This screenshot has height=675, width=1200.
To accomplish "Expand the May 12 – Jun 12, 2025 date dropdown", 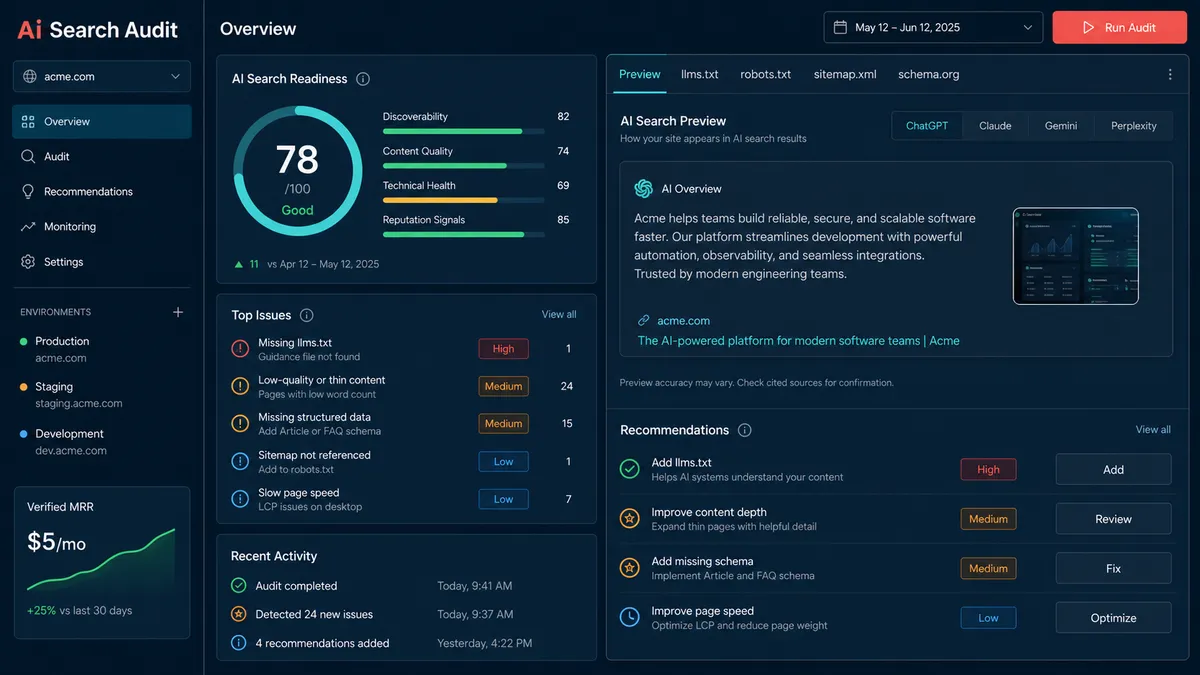I will (933, 27).
